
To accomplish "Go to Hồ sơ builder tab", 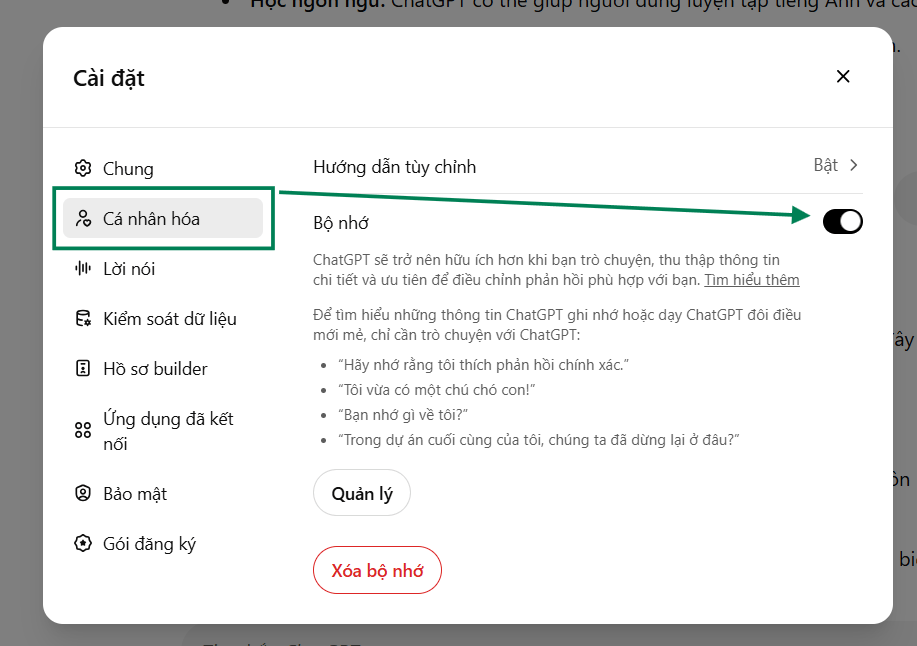I will pyautogui.click(x=163, y=368).
